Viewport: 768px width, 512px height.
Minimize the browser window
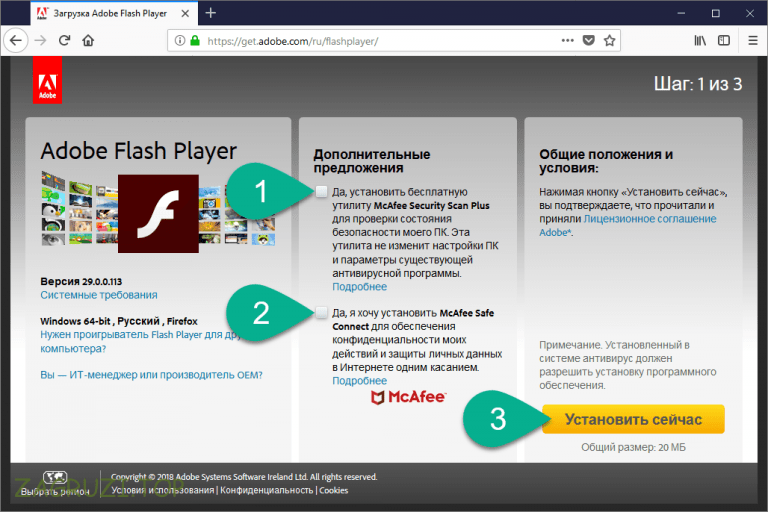tap(681, 13)
